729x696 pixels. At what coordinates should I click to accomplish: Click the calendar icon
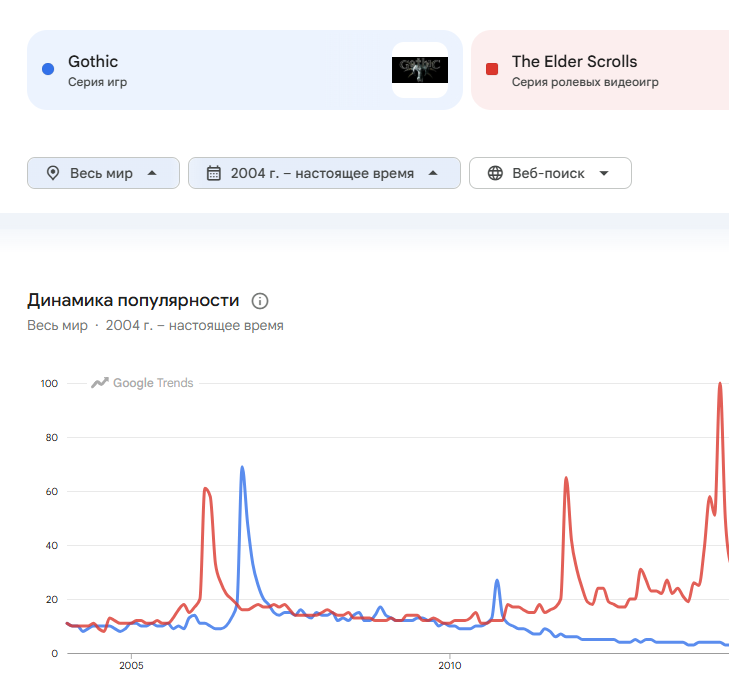pyautogui.click(x=214, y=173)
